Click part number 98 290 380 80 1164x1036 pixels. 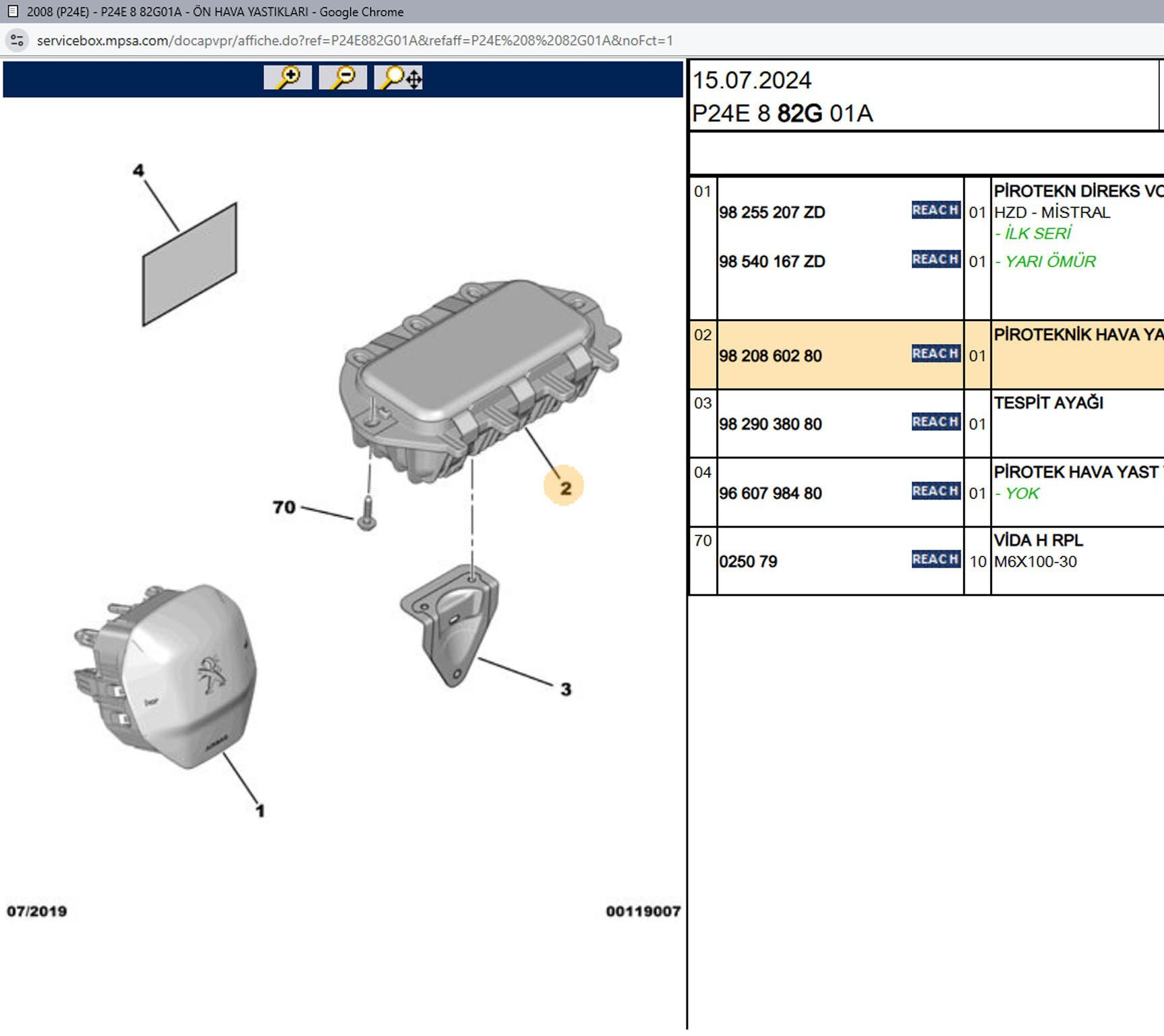[770, 424]
